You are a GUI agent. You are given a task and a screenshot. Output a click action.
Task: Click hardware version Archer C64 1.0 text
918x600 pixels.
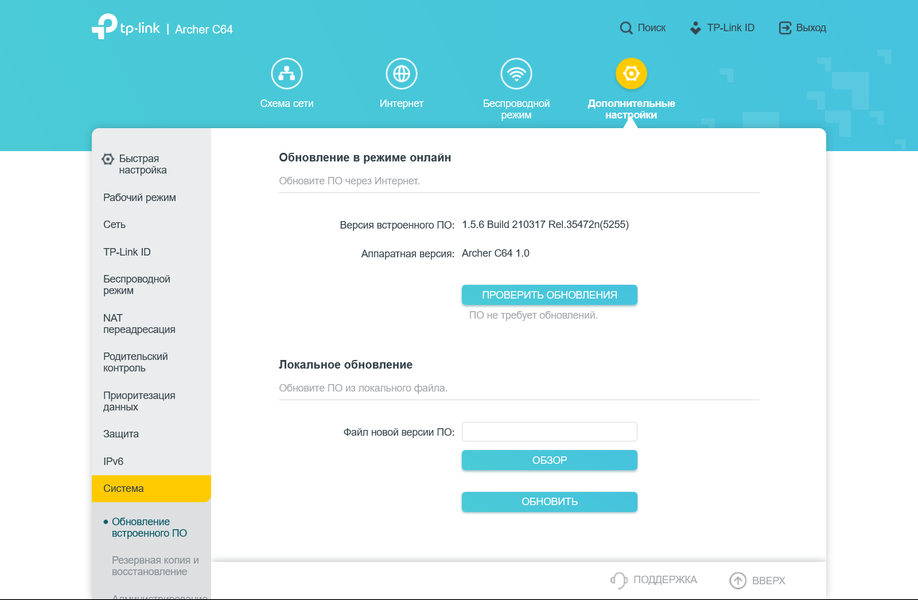click(495, 253)
